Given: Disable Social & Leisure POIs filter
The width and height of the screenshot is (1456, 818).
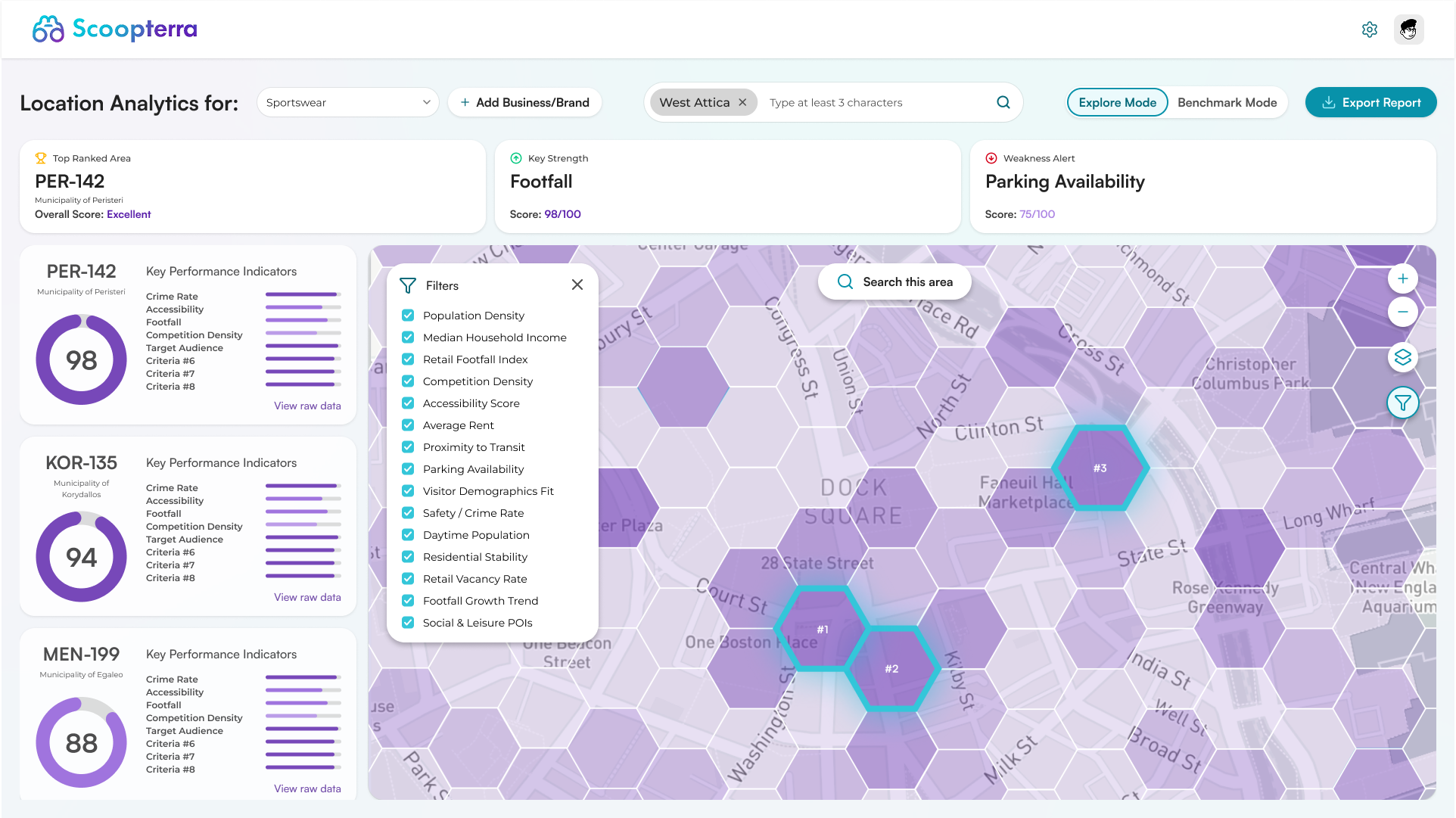Looking at the screenshot, I should 408,623.
